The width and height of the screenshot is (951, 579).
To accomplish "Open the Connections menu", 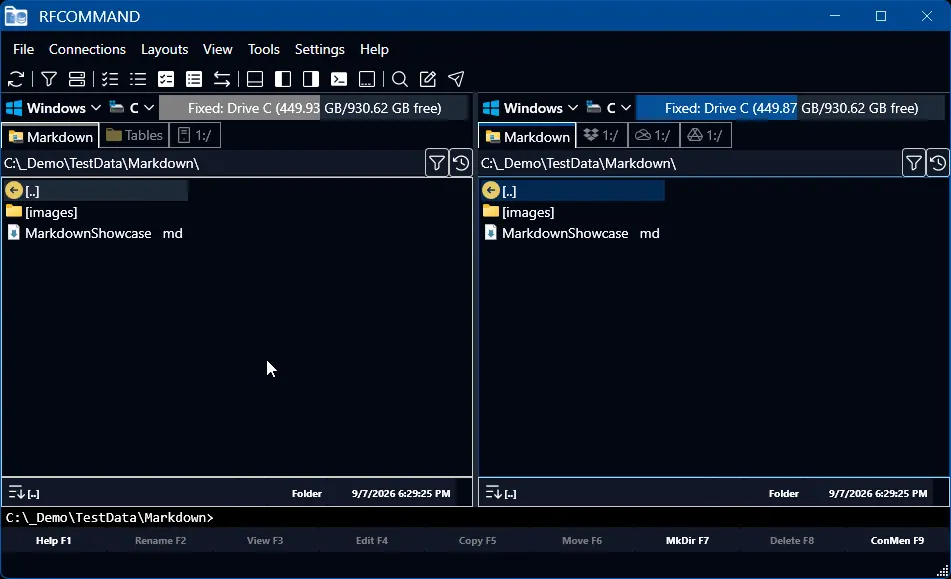I will [87, 49].
